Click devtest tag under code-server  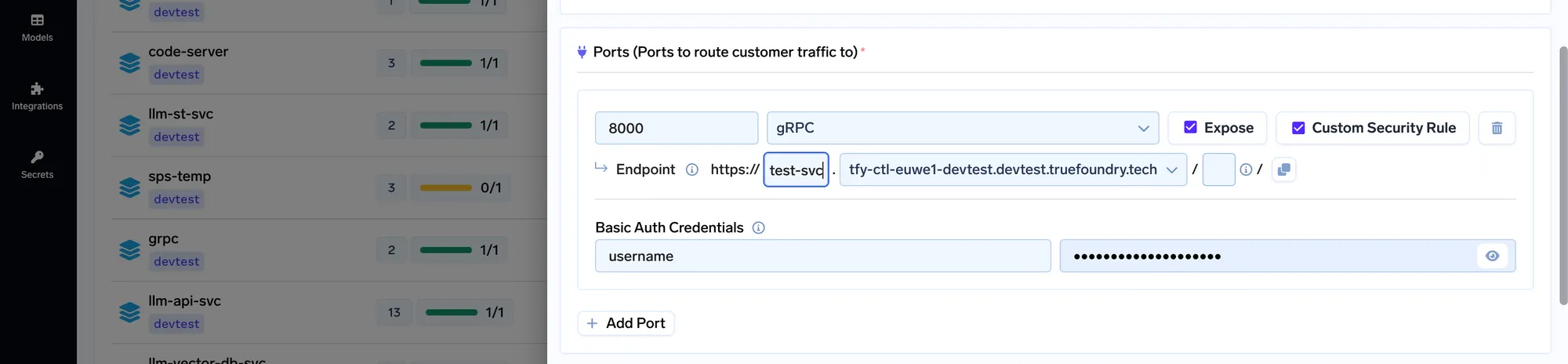coord(176,75)
